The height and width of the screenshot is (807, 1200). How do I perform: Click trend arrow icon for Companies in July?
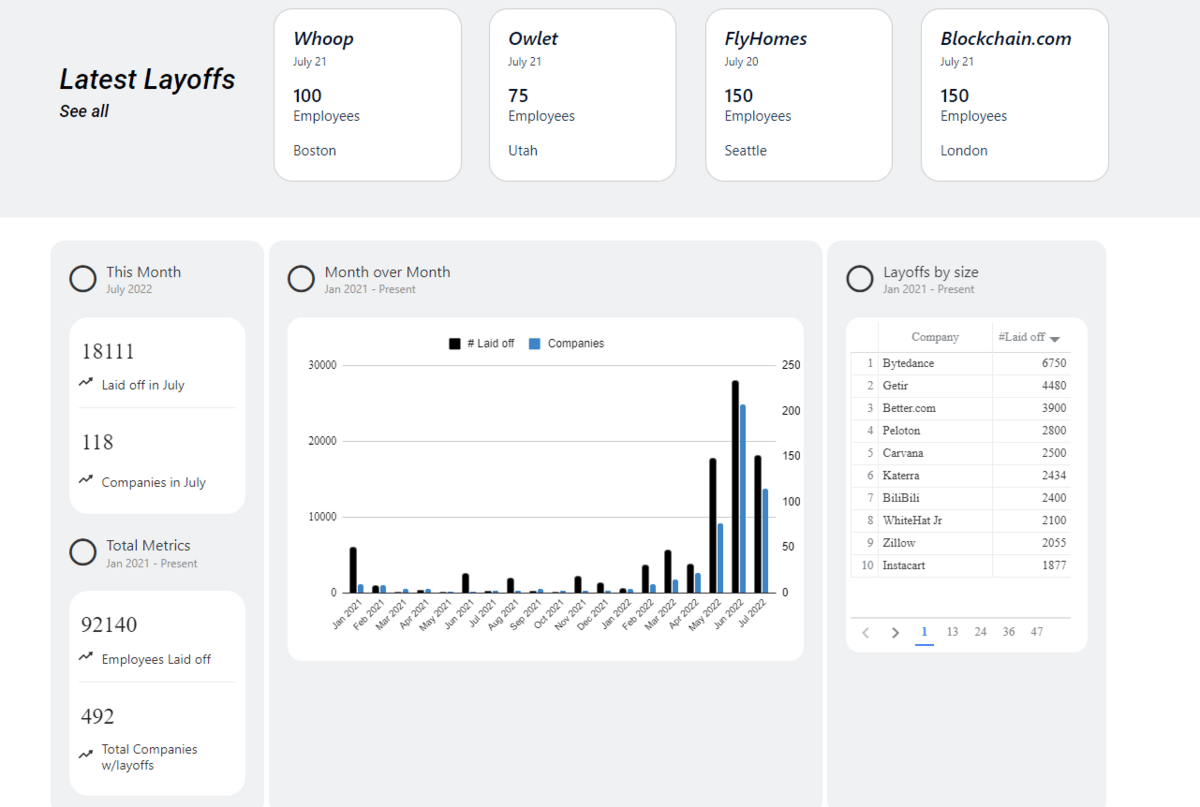pos(86,480)
